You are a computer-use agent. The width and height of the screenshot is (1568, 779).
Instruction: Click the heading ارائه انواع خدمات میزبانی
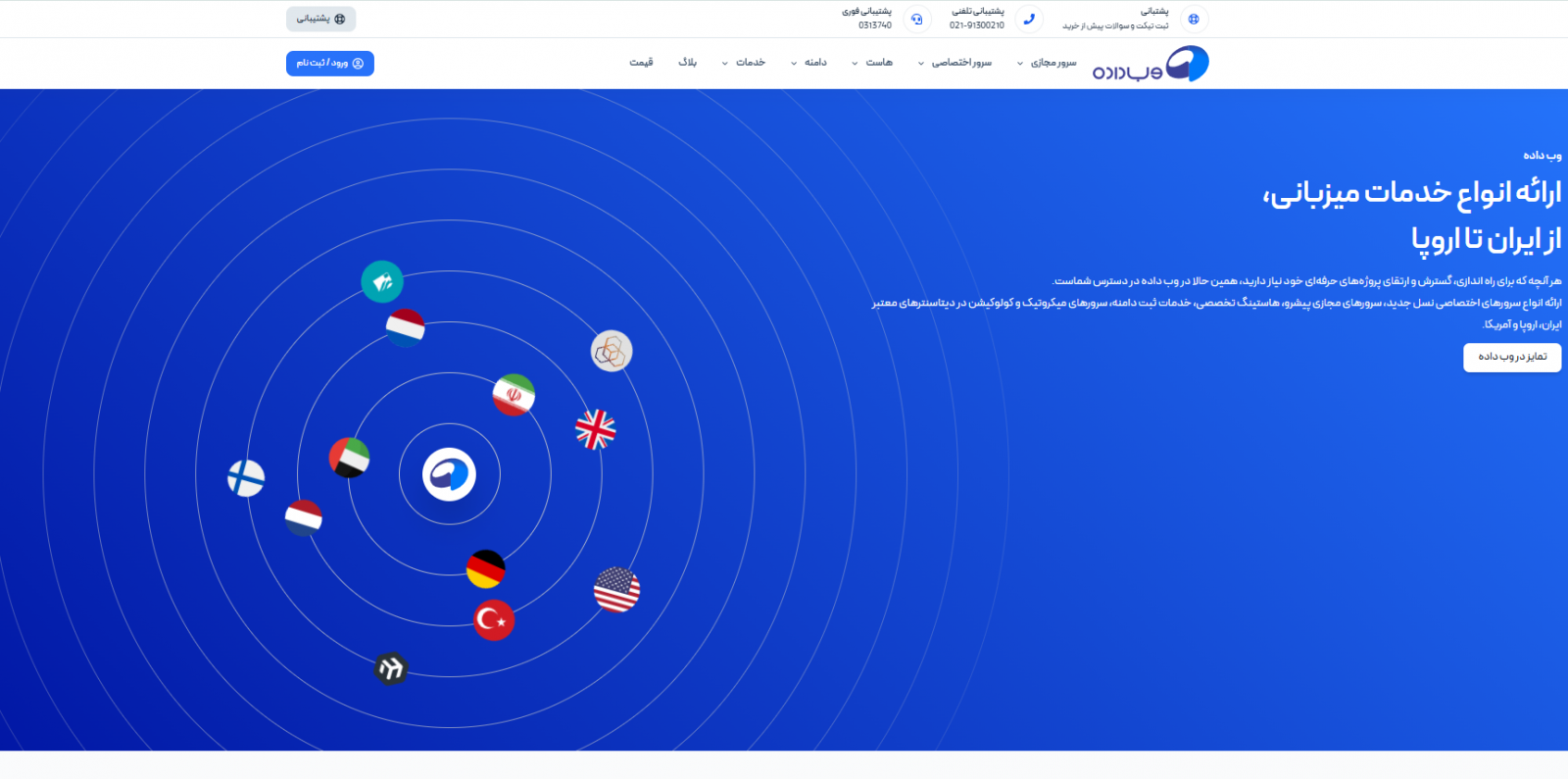pos(1412,193)
